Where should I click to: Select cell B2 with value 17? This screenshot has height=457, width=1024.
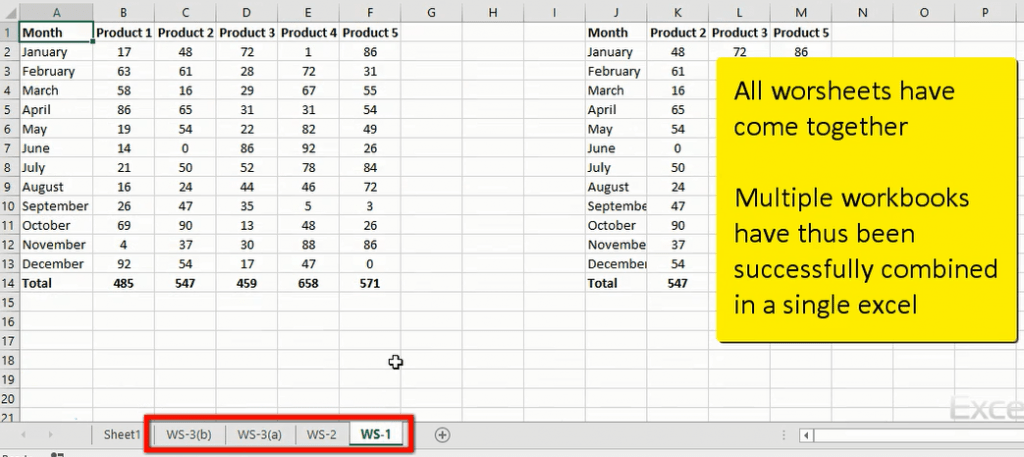(123, 52)
